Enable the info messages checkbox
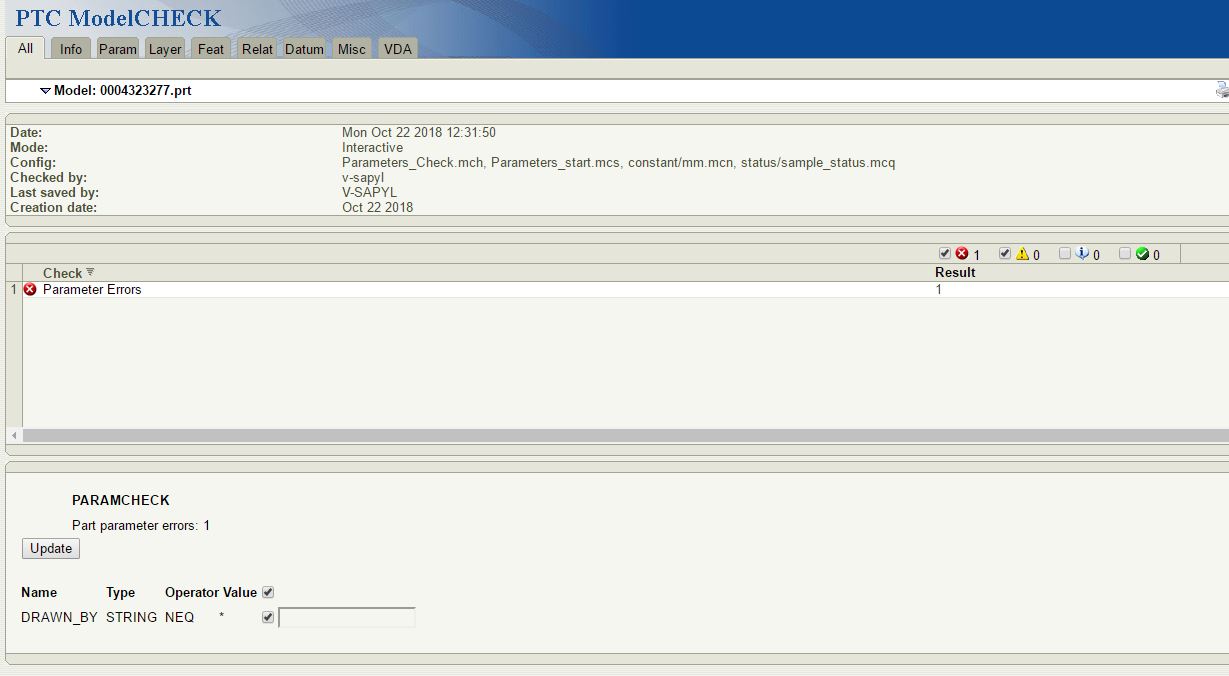Image resolution: width=1229 pixels, height=676 pixels. (x=1064, y=253)
